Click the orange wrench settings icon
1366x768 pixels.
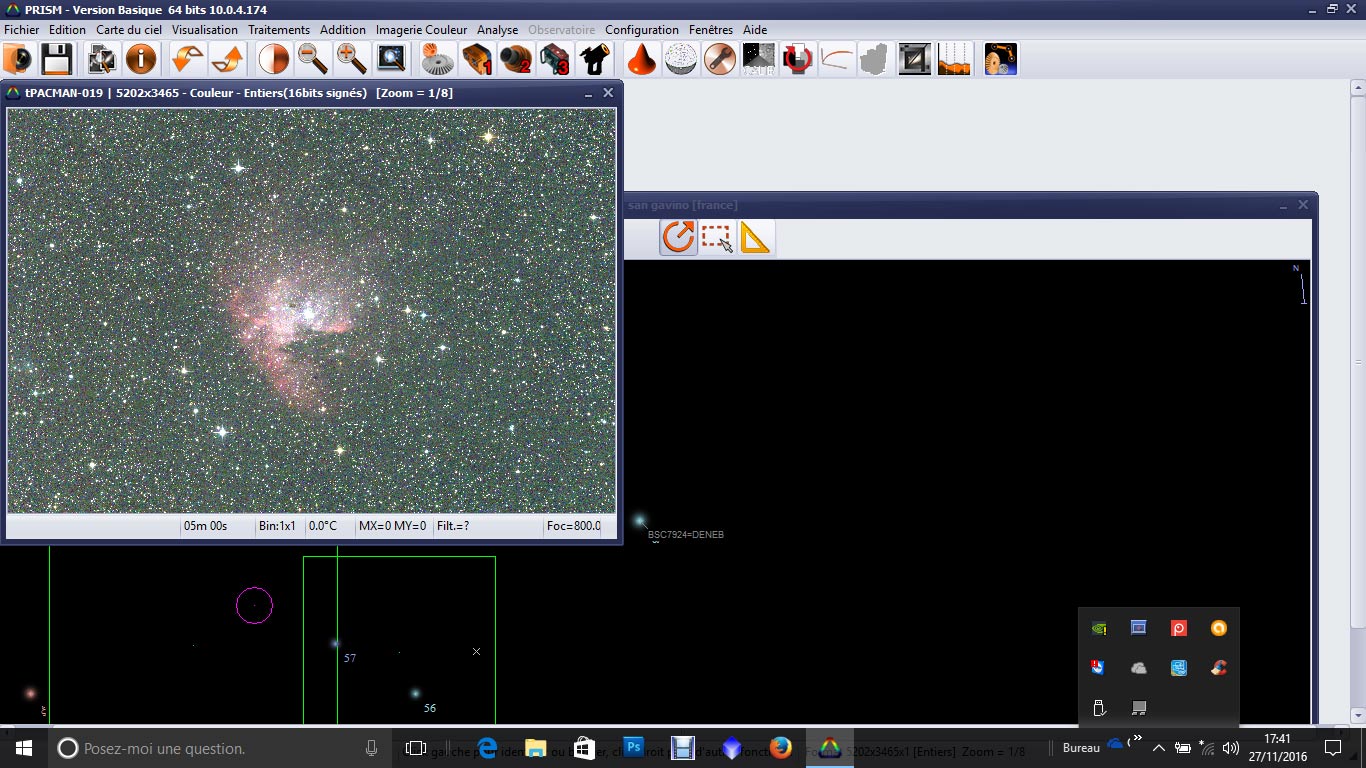pyautogui.click(x=719, y=60)
